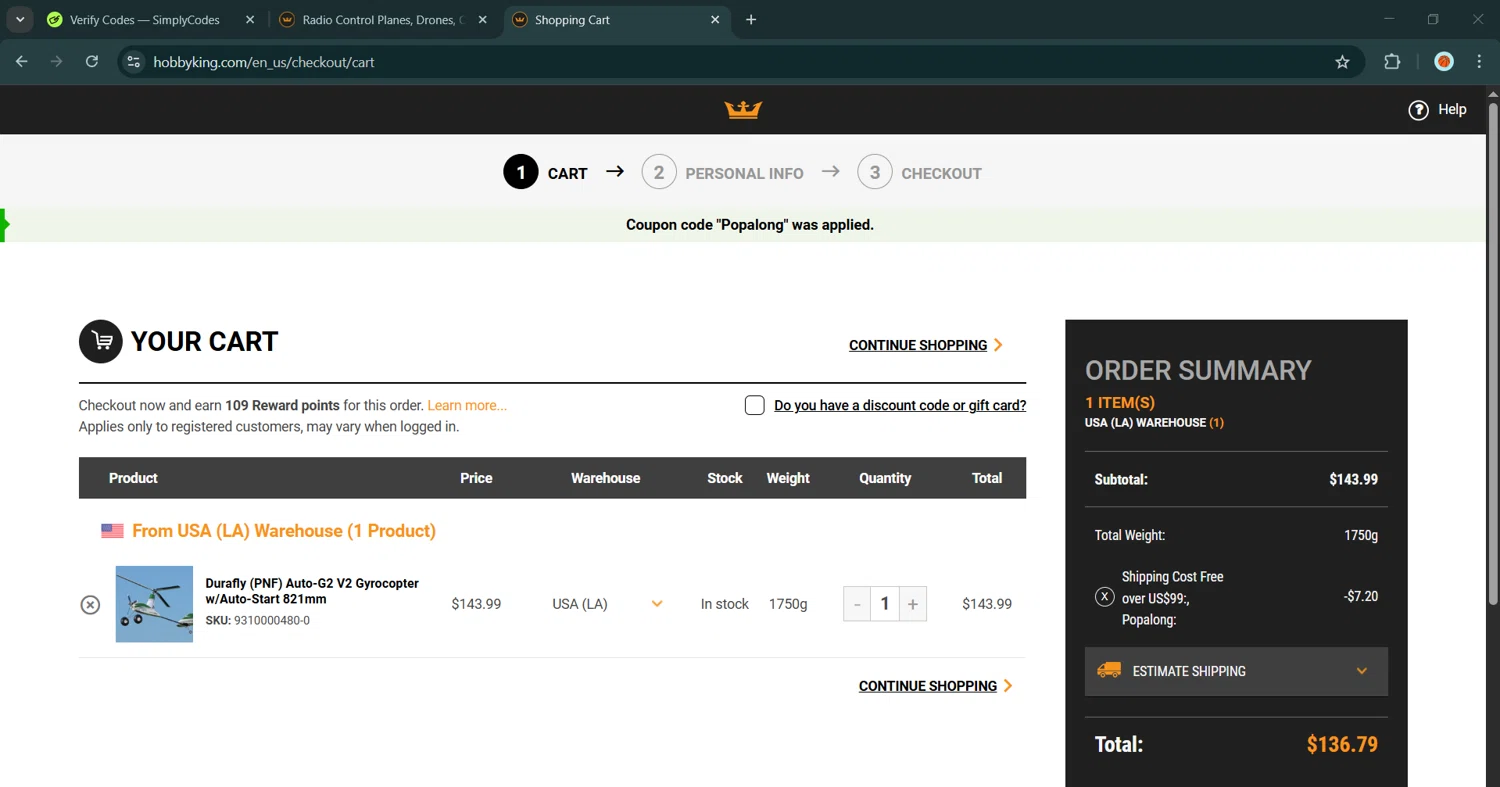
Task: Click the SKU 9310000480-0 text
Action: click(258, 620)
